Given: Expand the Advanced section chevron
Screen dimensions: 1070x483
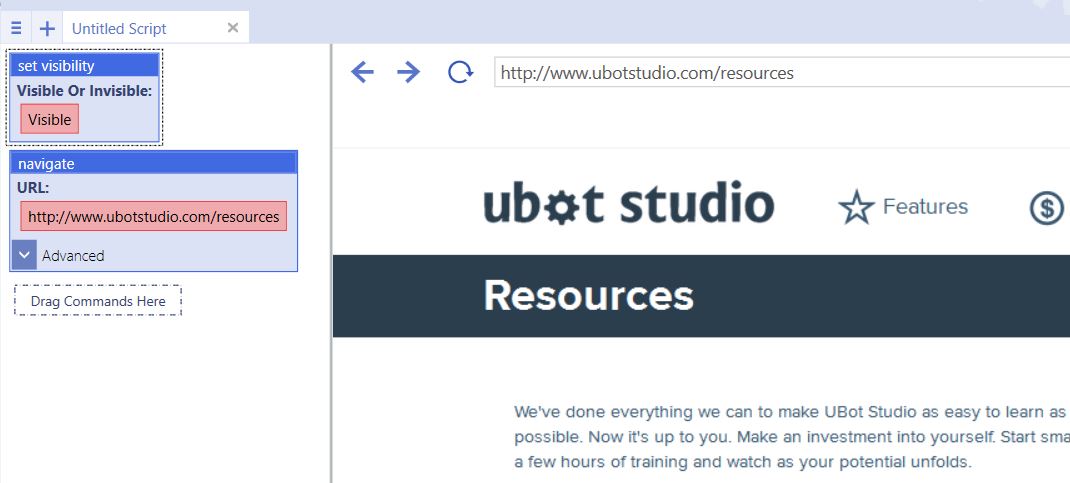Looking at the screenshot, I should coord(24,254).
